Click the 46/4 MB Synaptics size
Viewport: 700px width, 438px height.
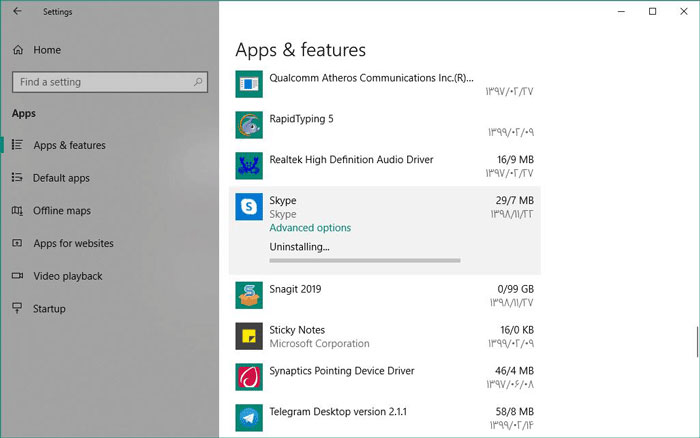[514, 371]
